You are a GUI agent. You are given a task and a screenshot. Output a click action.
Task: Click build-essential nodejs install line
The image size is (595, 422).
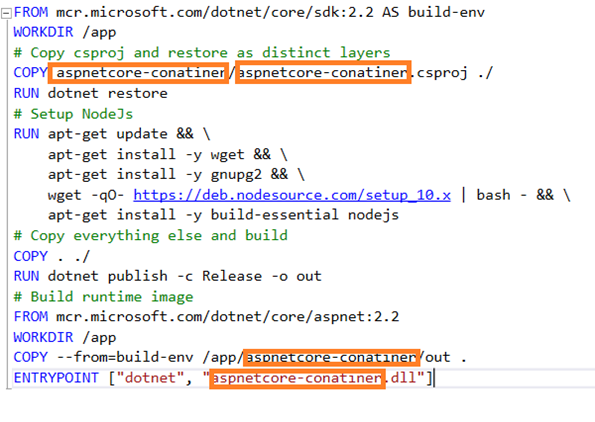[x=223, y=215]
